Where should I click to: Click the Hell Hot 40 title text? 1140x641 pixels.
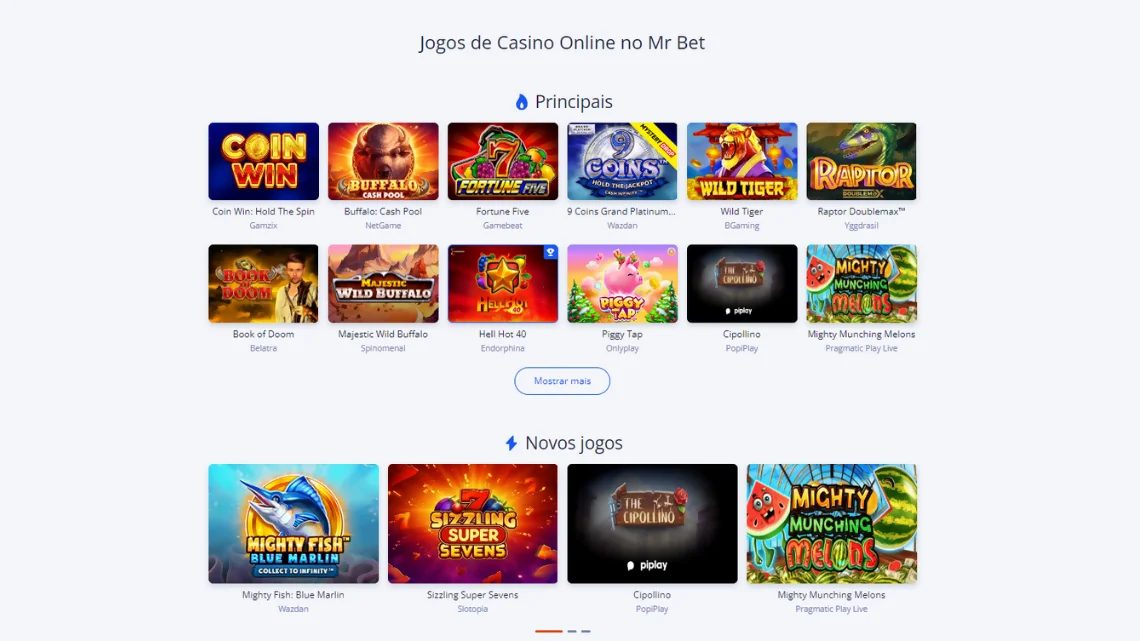[x=502, y=334]
